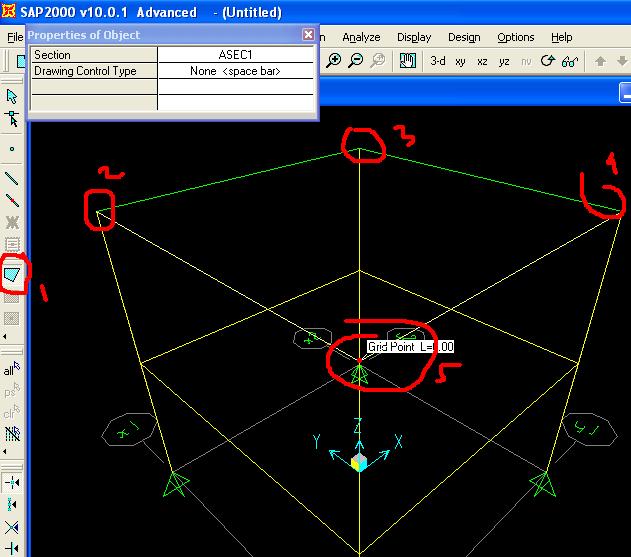
Task: Click the greyed clear selection (clr) tool
Action: pyautogui.click(x=12, y=412)
